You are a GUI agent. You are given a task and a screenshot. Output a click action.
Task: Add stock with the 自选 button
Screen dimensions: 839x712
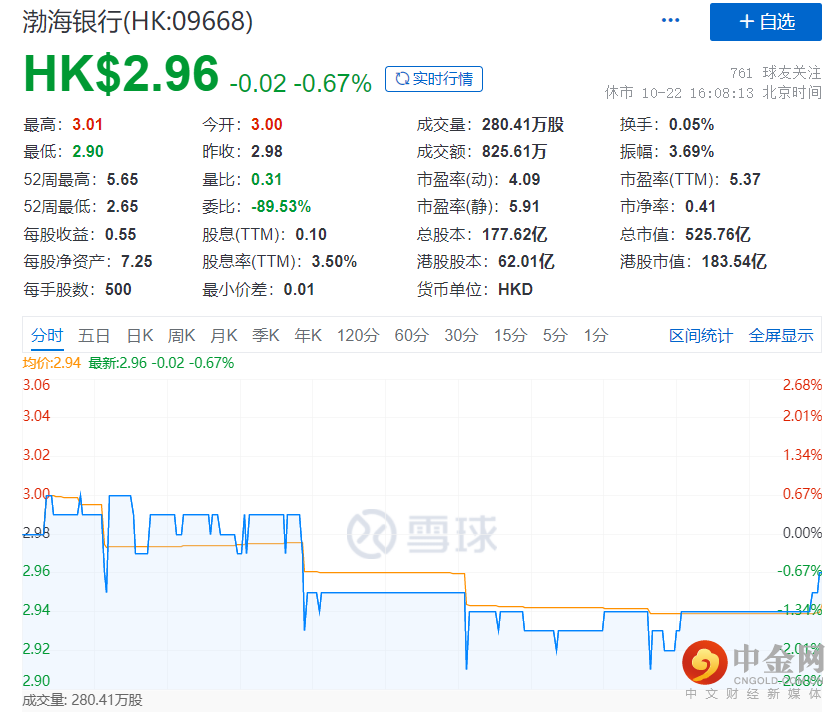765,22
